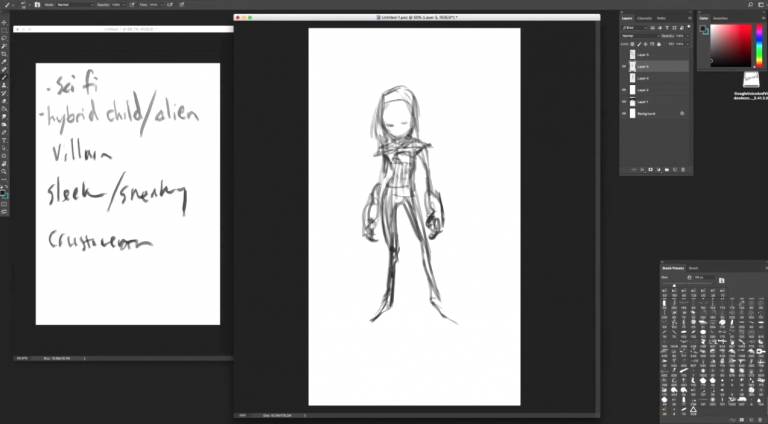Select the Crop tool
Viewport: 768px width, 424px height.
[5, 54]
